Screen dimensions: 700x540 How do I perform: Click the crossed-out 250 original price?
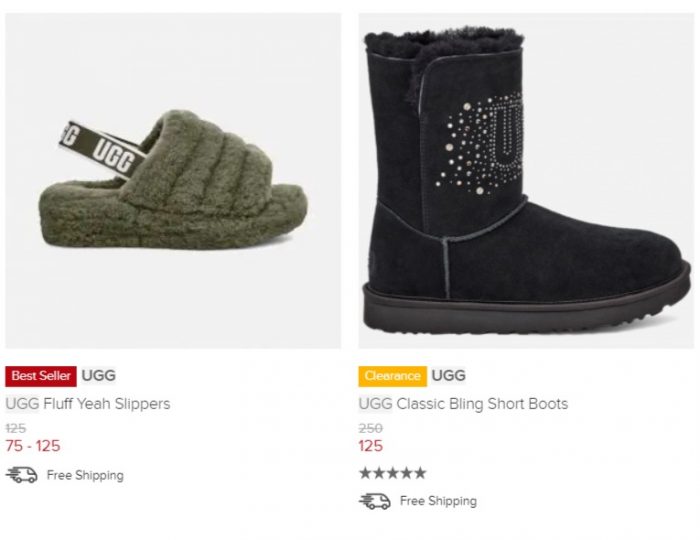tap(371, 428)
